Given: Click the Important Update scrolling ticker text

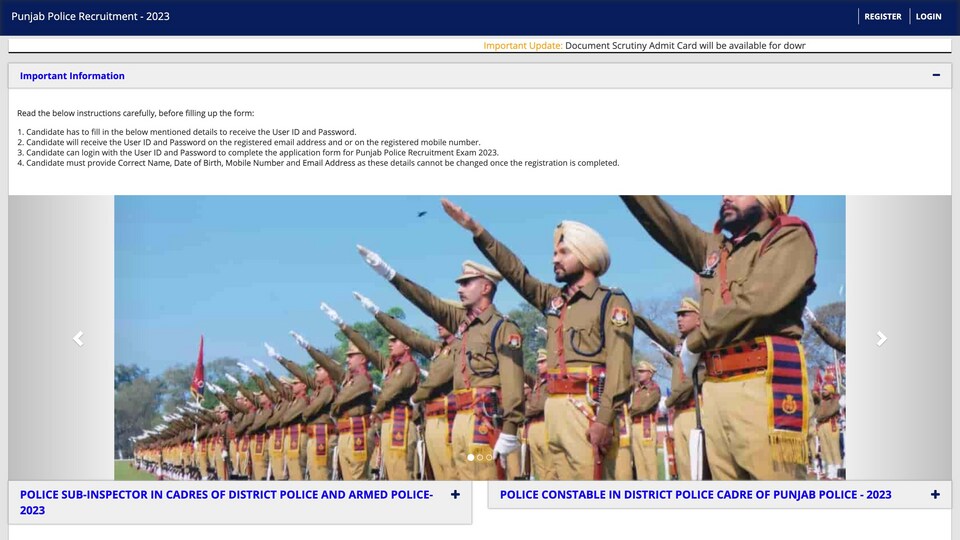Looking at the screenshot, I should [x=644, y=46].
